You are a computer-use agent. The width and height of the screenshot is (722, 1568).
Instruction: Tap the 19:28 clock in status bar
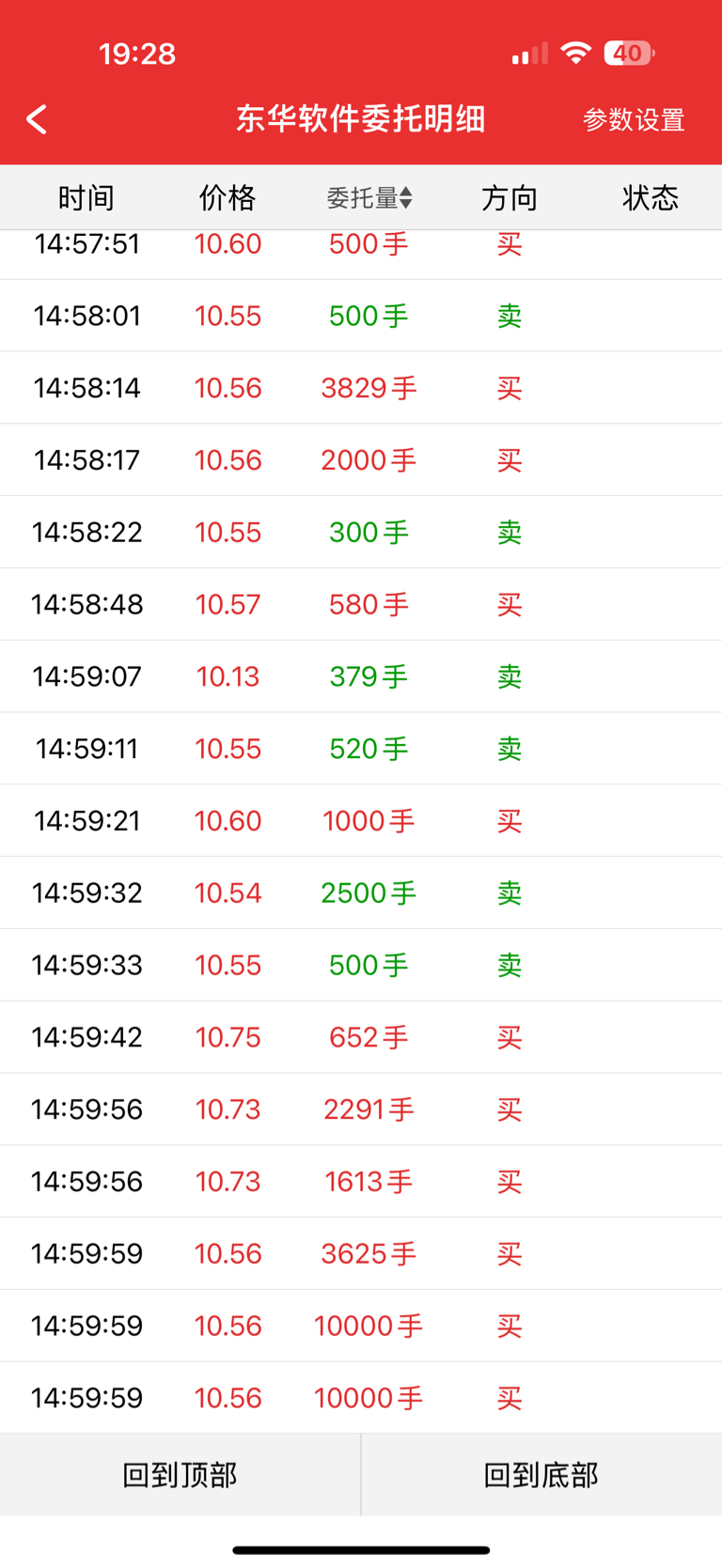[x=137, y=54]
